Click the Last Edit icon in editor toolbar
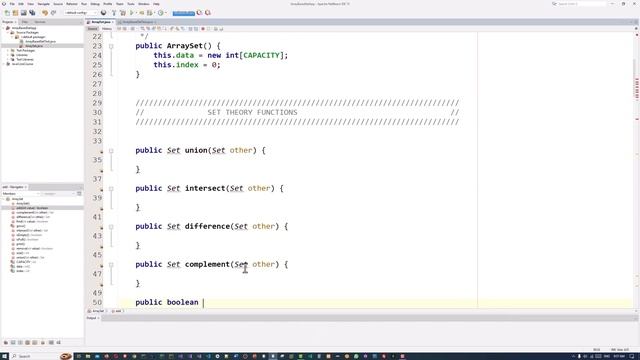Image resolution: width=640 pixels, height=360 pixels. 119,29
